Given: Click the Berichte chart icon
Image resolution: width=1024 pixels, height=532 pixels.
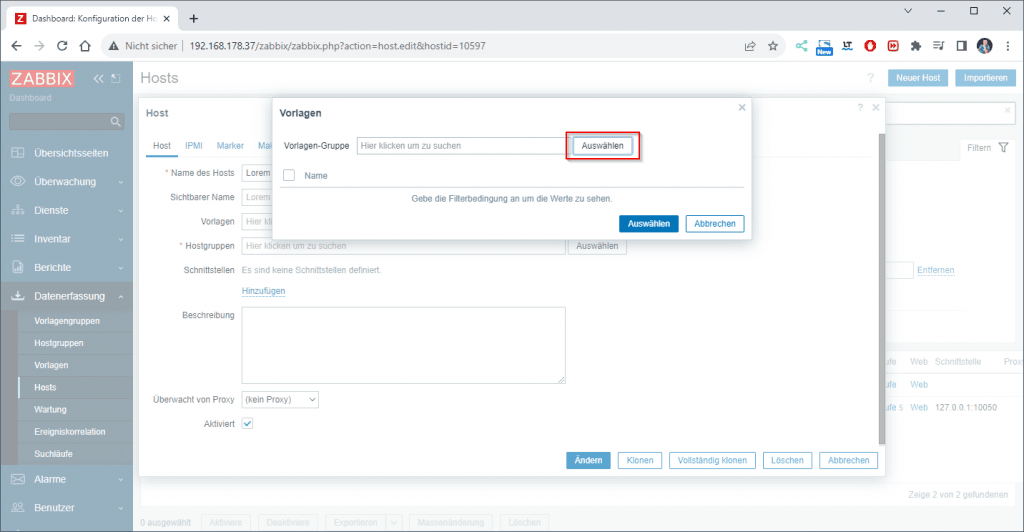Looking at the screenshot, I should click(x=17, y=268).
